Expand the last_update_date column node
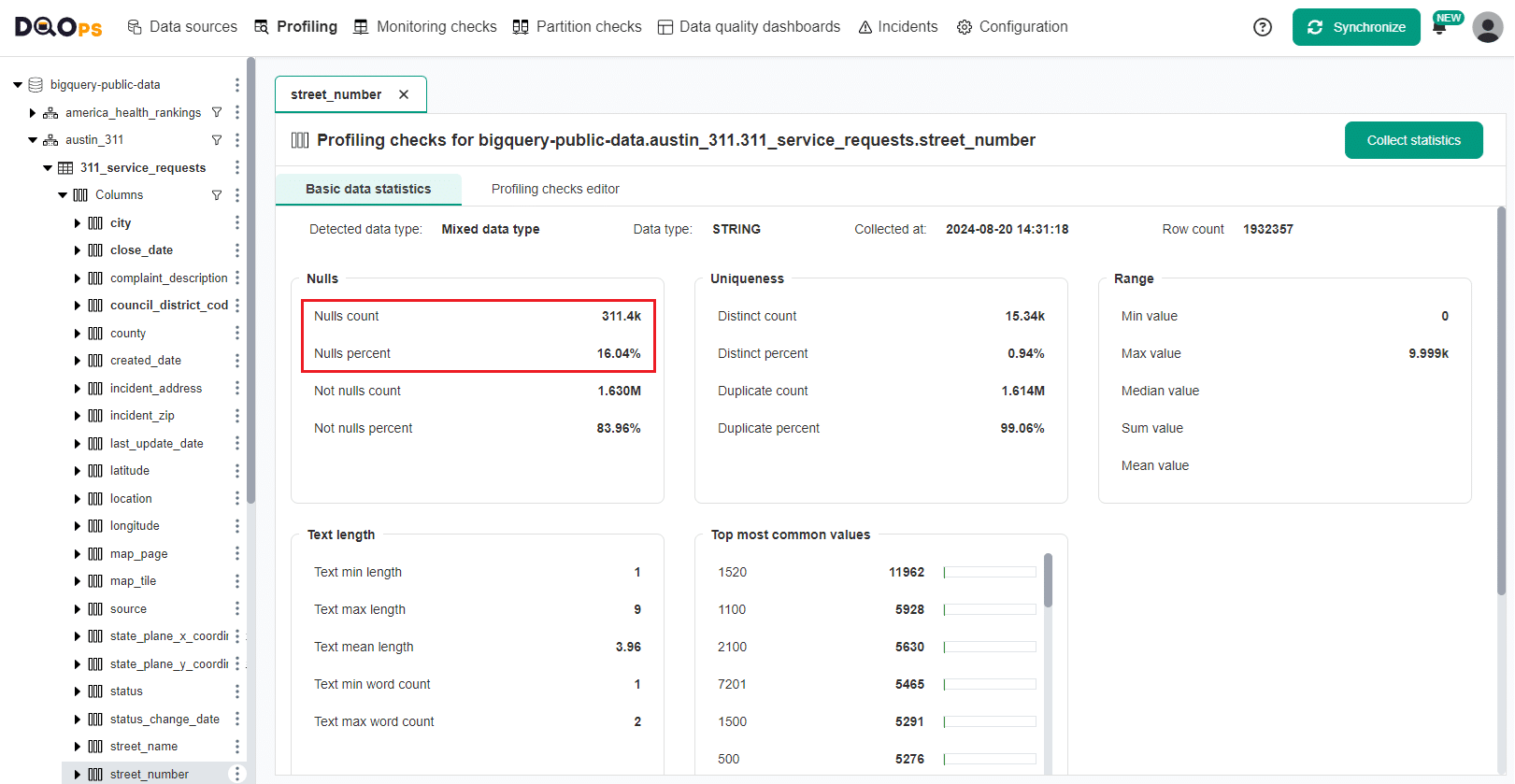 coord(78,444)
